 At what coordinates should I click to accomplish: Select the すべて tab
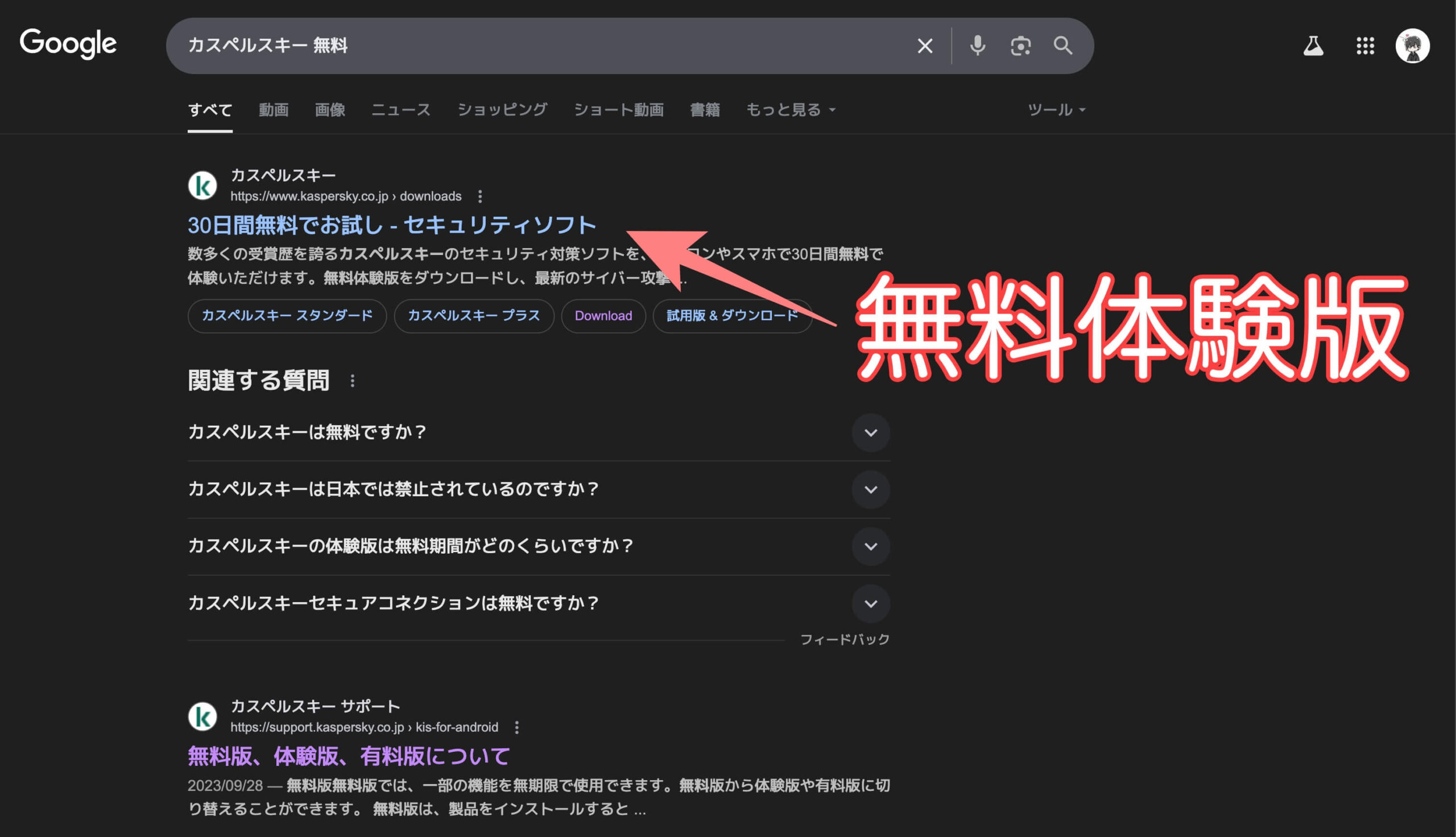click(210, 110)
